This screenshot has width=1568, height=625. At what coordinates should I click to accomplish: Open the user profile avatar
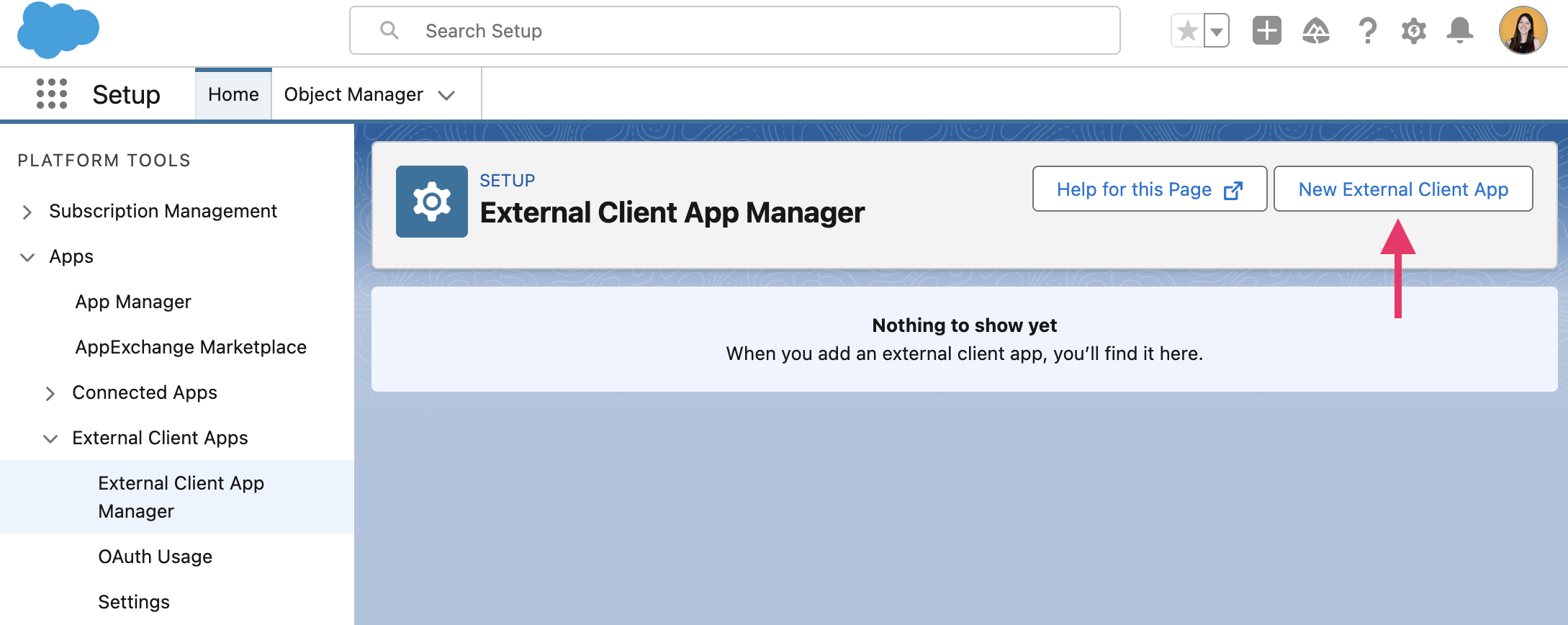1523,30
